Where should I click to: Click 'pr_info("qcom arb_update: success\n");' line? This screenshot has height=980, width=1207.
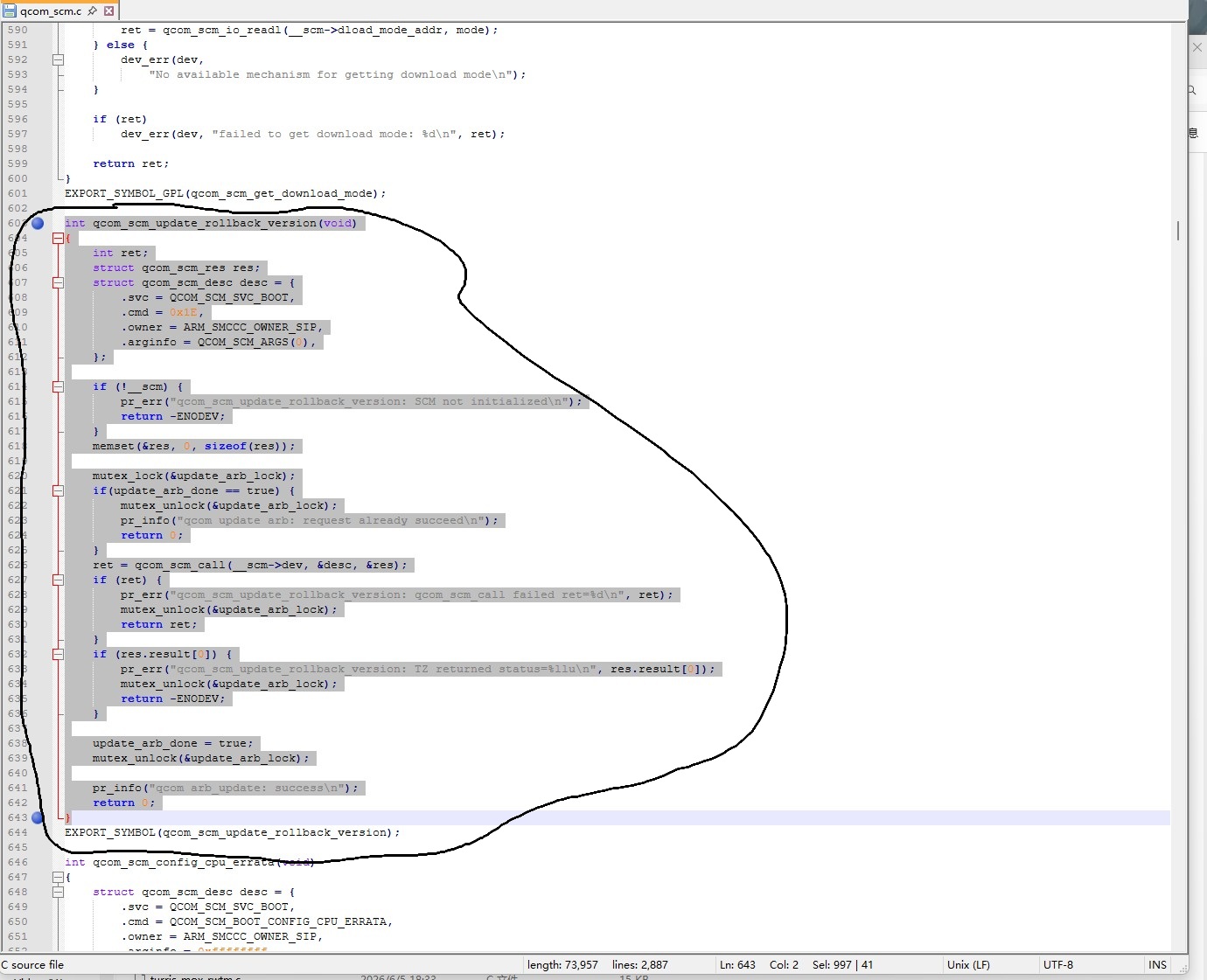[225, 788]
